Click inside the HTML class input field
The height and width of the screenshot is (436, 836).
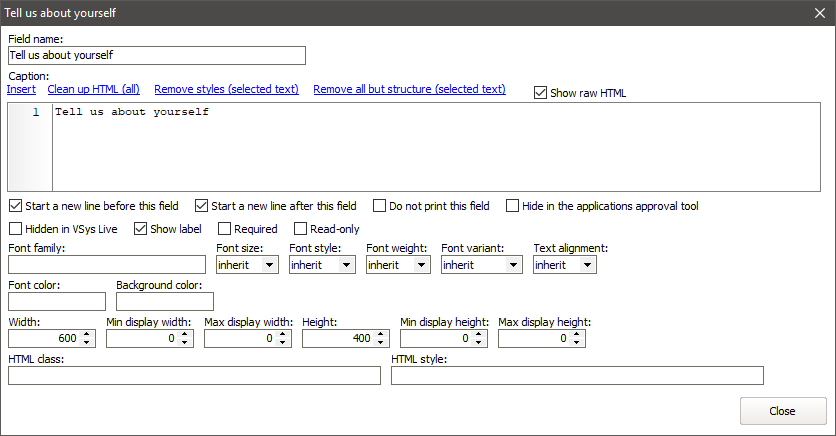point(194,375)
